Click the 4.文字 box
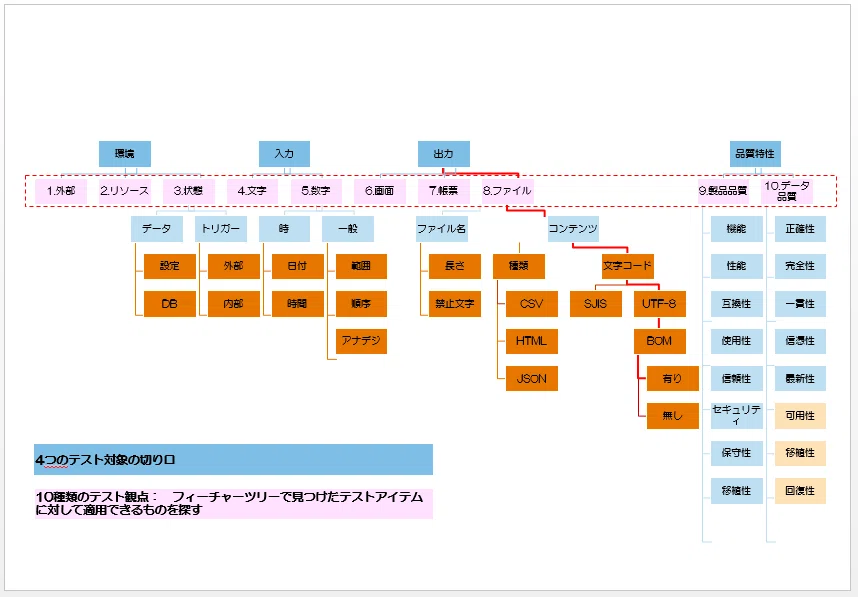Image resolution: width=858 pixels, height=597 pixels. point(252,191)
